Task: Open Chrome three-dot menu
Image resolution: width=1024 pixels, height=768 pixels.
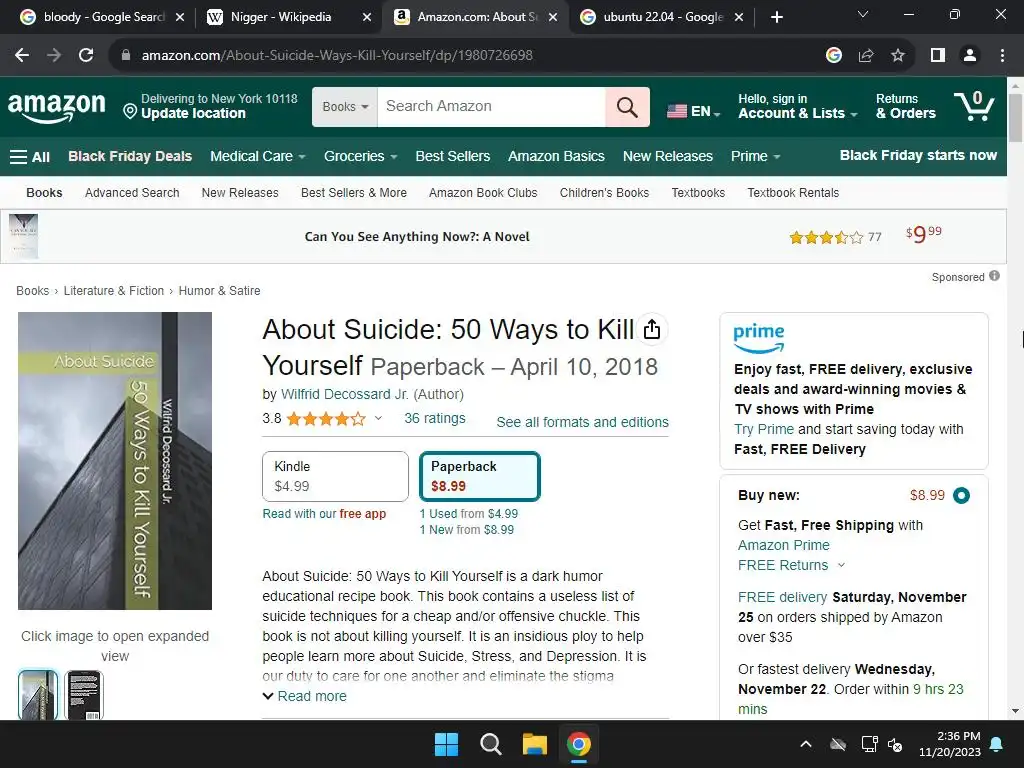Action: coord(1002,56)
